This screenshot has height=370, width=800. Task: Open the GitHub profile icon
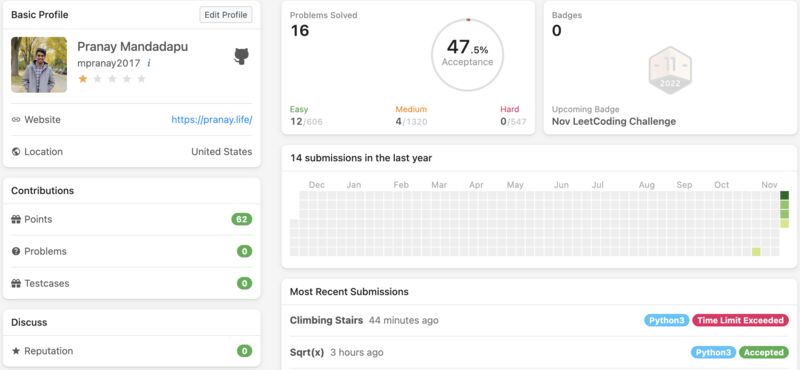[241, 56]
